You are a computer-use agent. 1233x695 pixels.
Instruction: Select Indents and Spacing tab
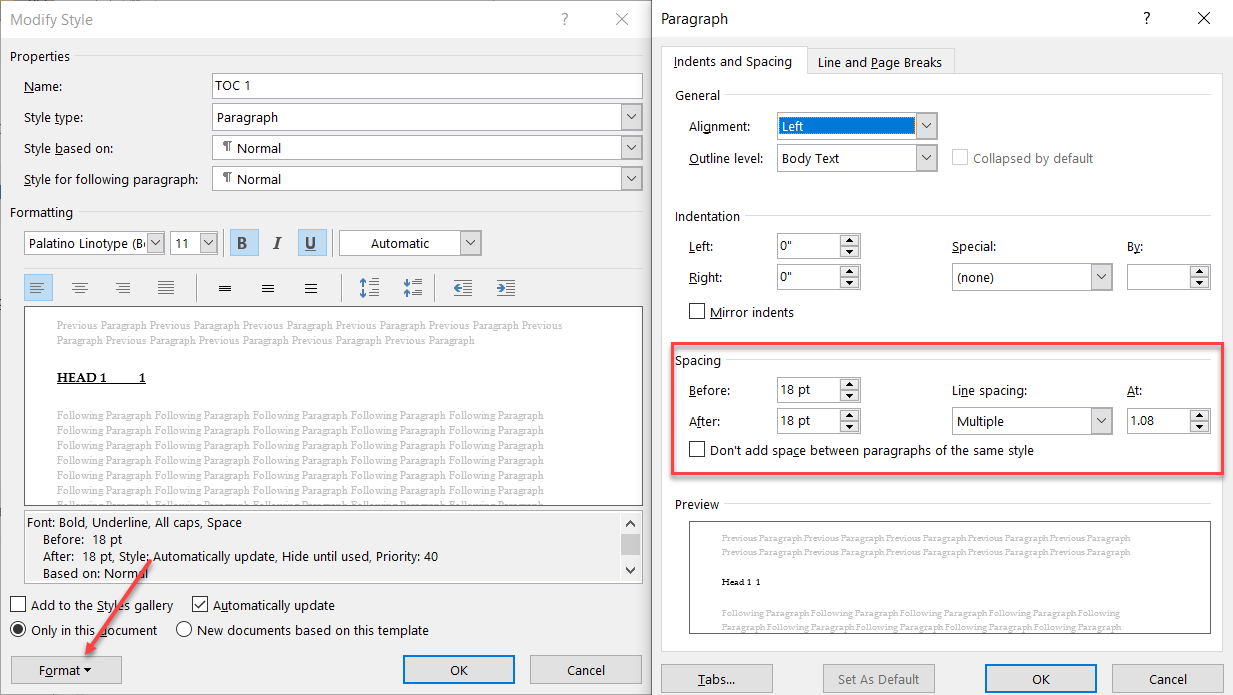733,61
